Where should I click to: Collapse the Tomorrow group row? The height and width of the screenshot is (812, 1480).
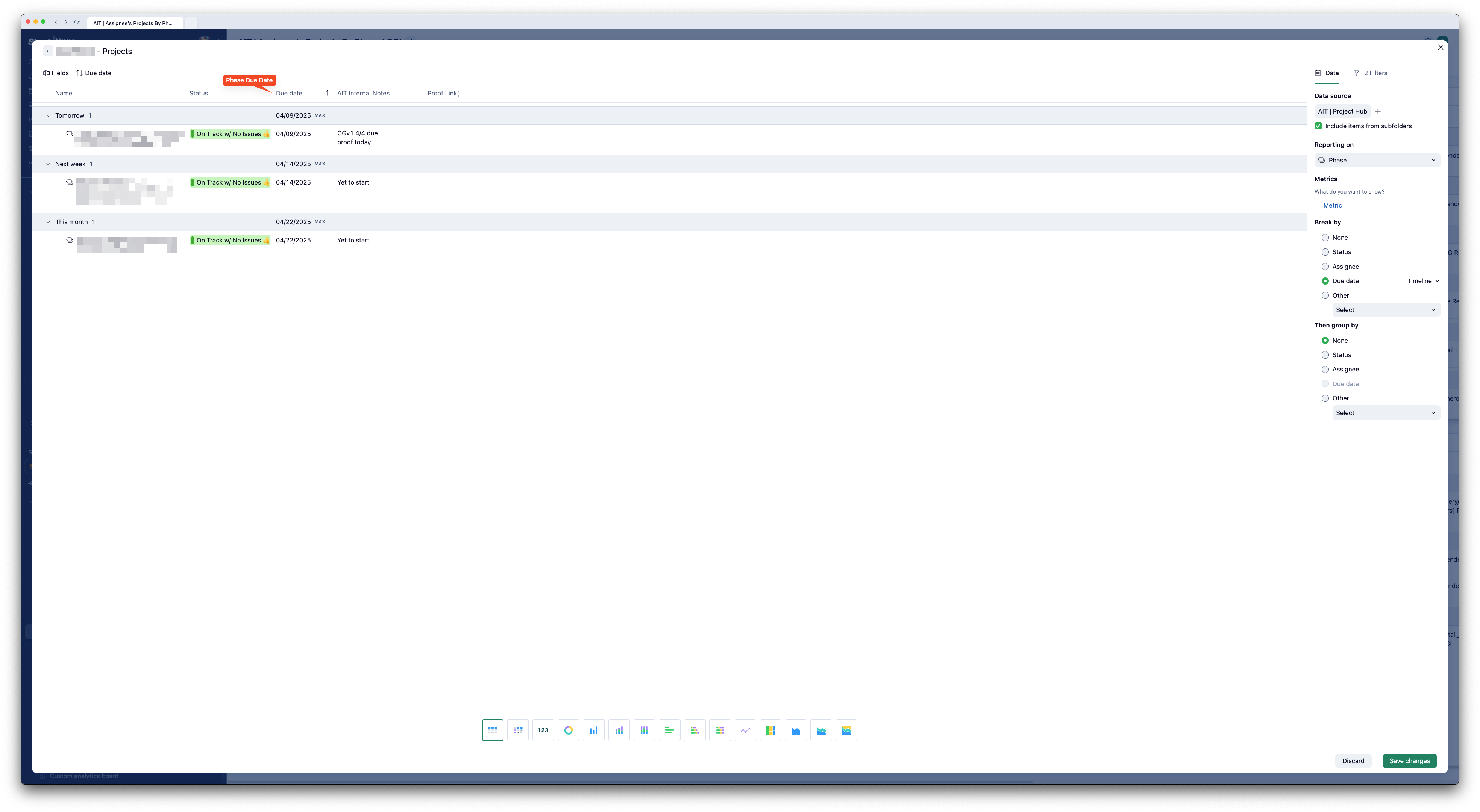(48, 115)
